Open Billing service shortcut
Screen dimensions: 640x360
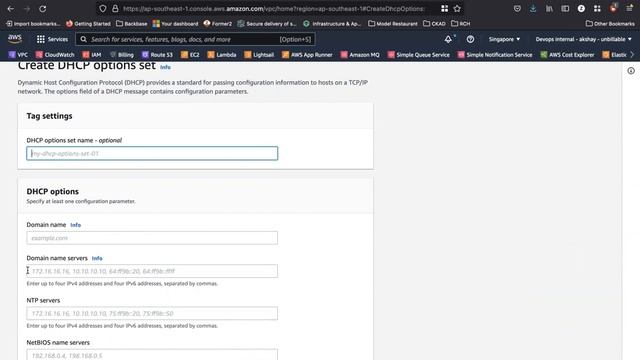(x=121, y=55)
